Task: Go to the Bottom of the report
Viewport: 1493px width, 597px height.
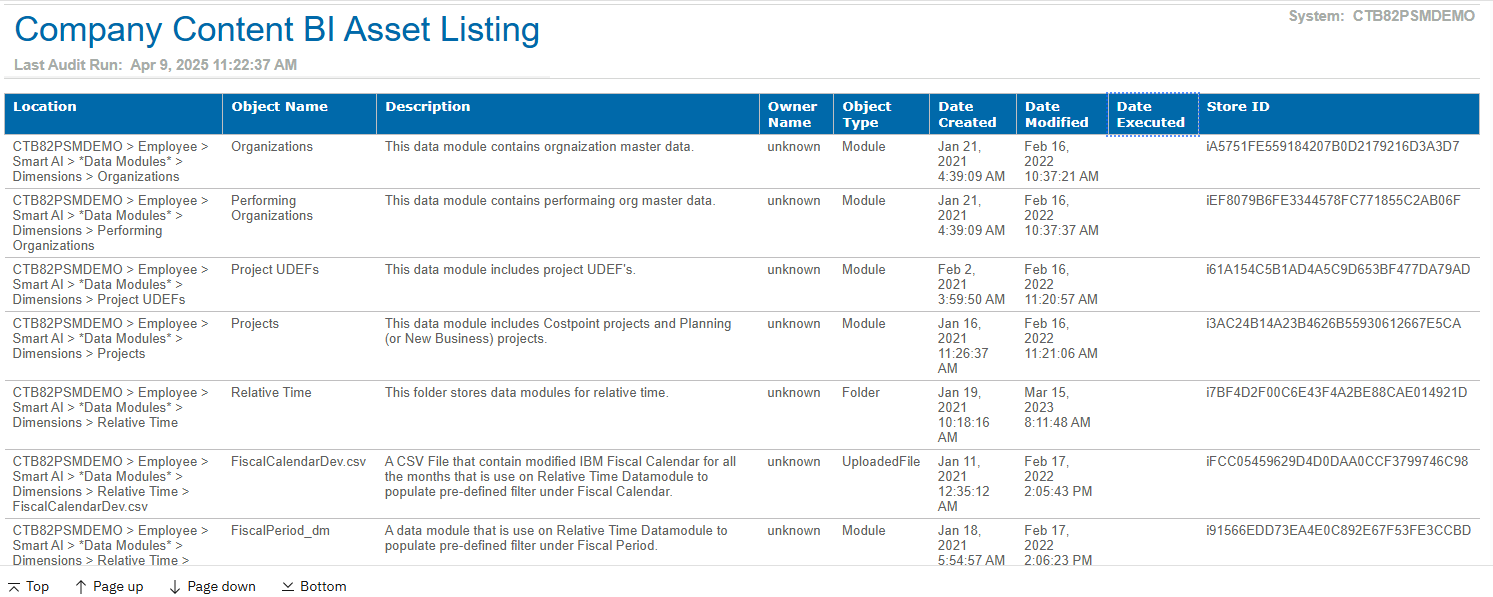Action: pos(323,587)
